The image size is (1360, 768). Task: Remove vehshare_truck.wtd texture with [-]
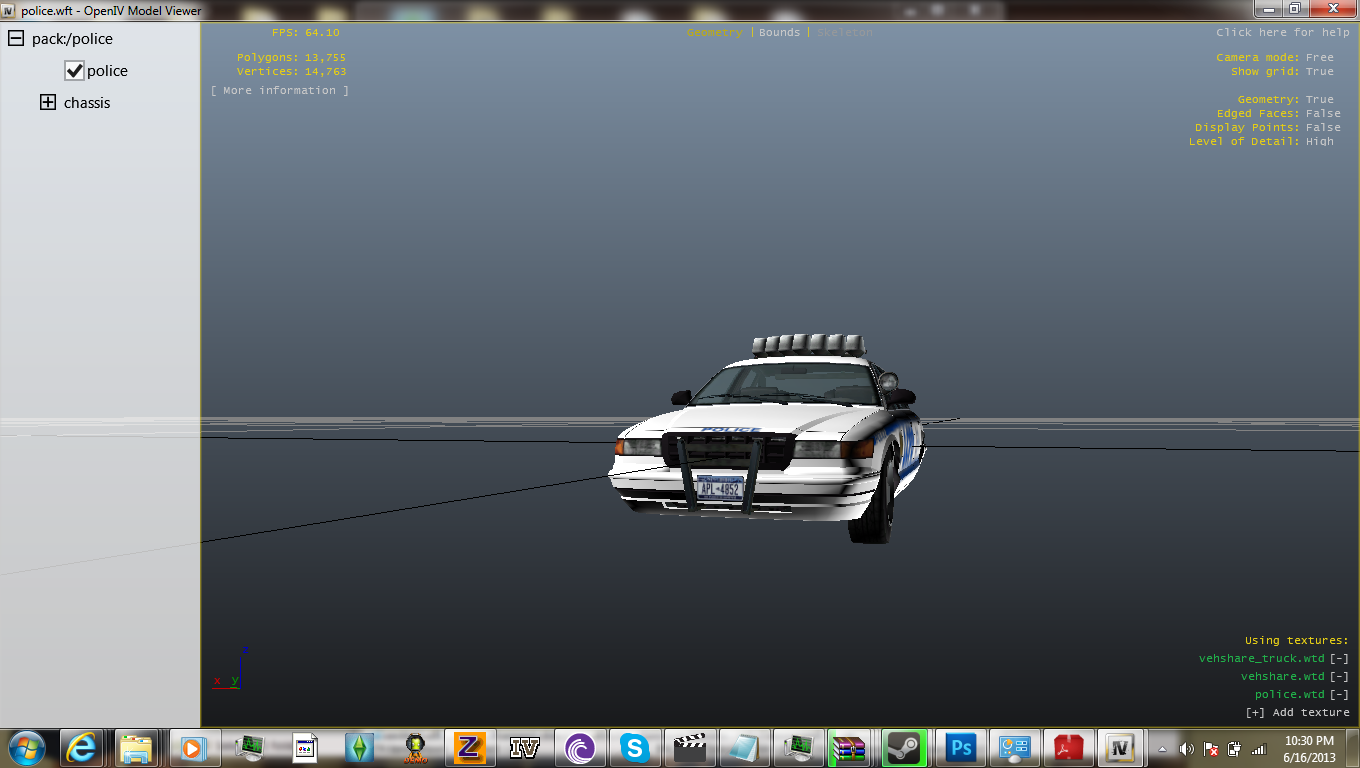(x=1339, y=659)
